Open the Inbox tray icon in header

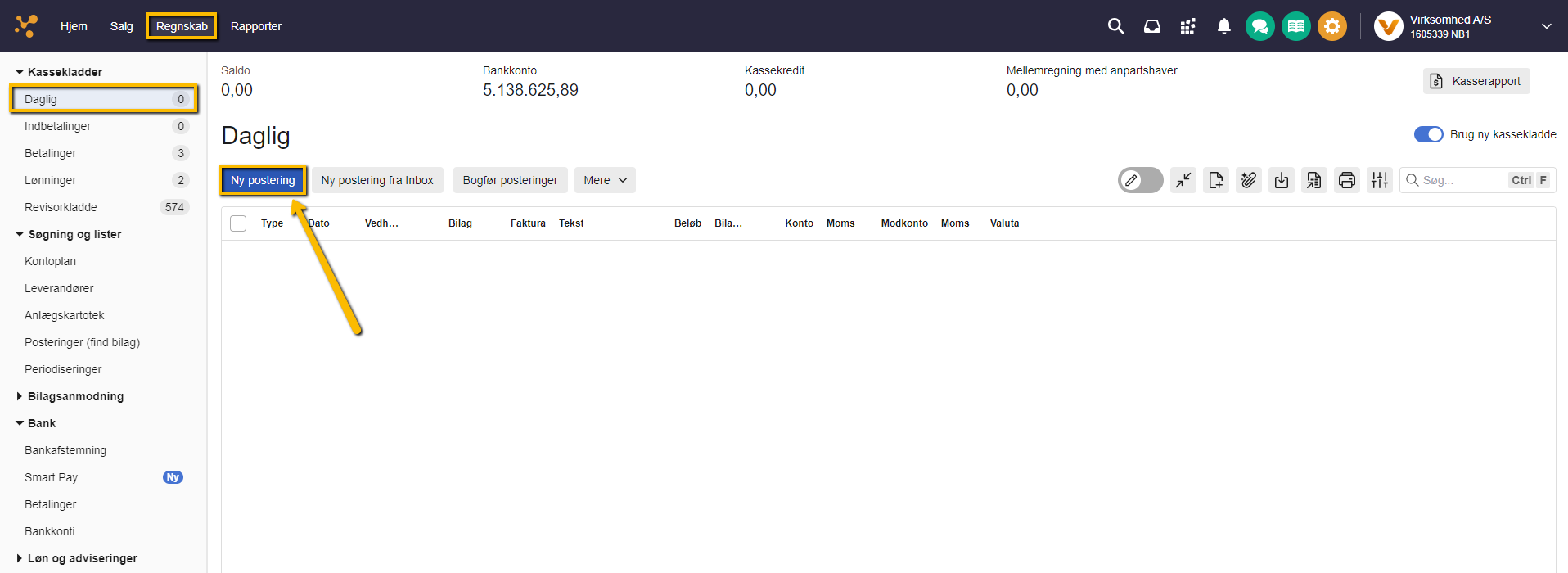click(1151, 26)
